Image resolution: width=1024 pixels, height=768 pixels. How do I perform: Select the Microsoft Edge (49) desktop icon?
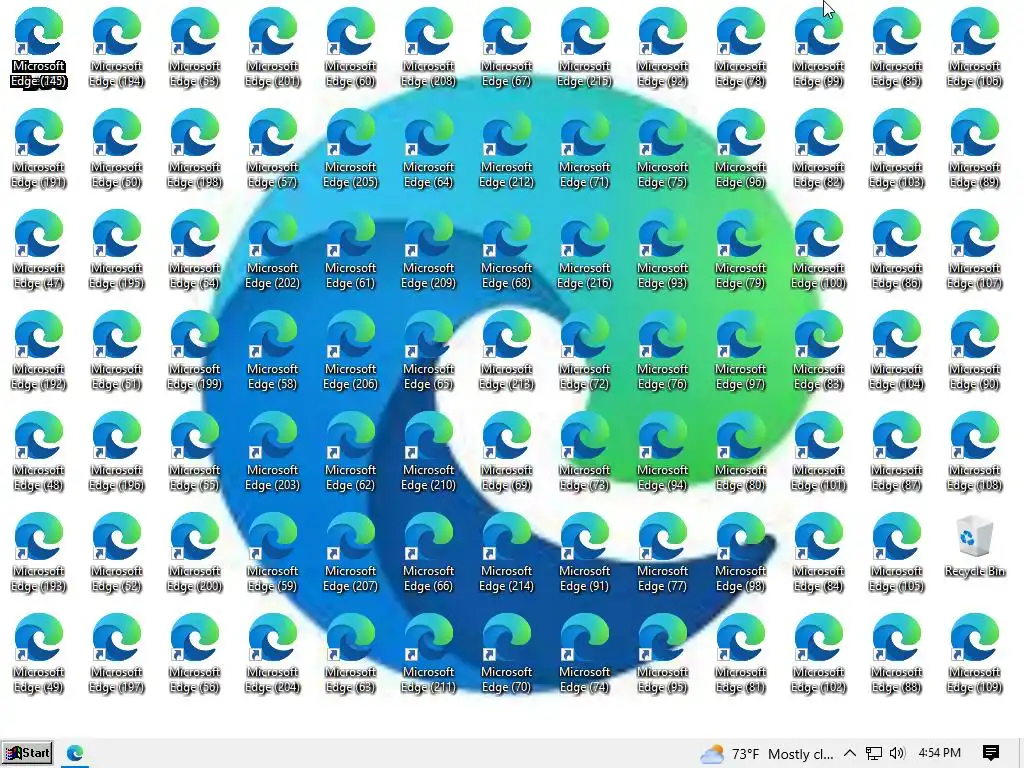pyautogui.click(x=39, y=654)
